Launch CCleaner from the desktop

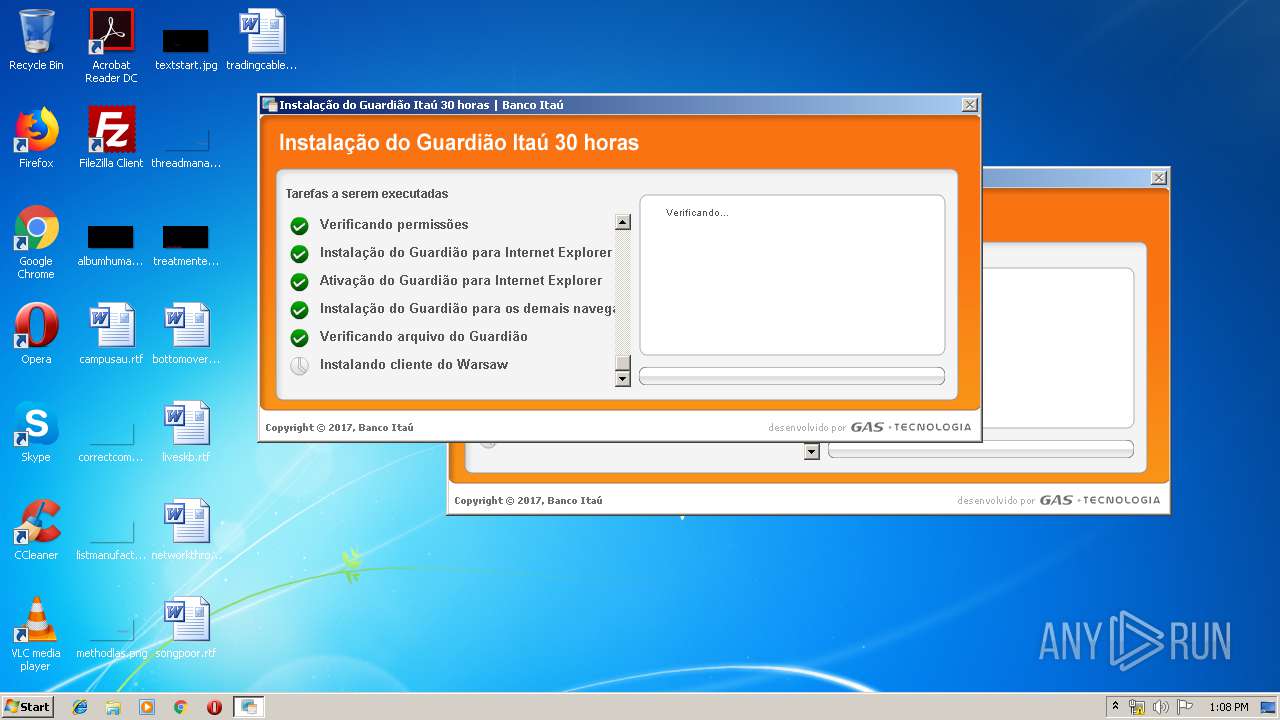[x=36, y=530]
